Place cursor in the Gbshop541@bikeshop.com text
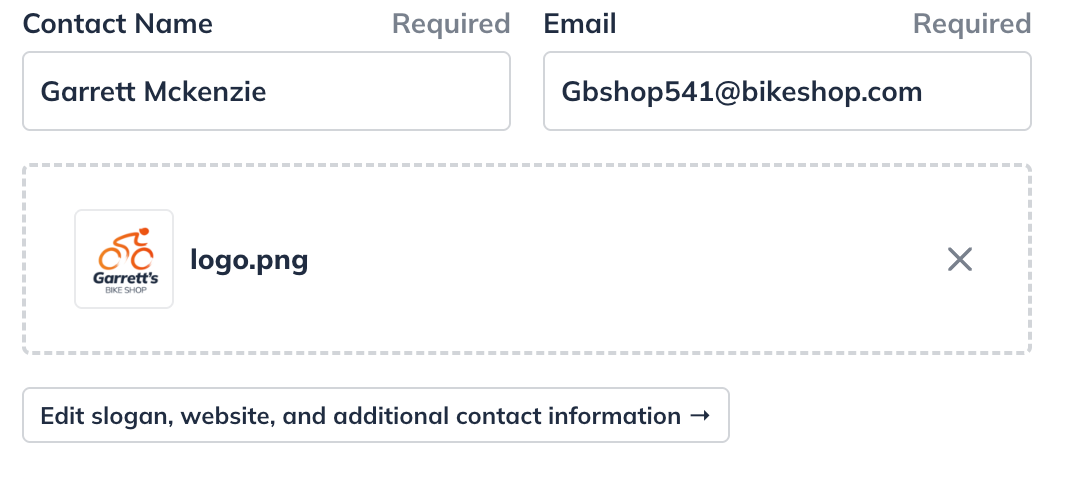 click(x=741, y=92)
